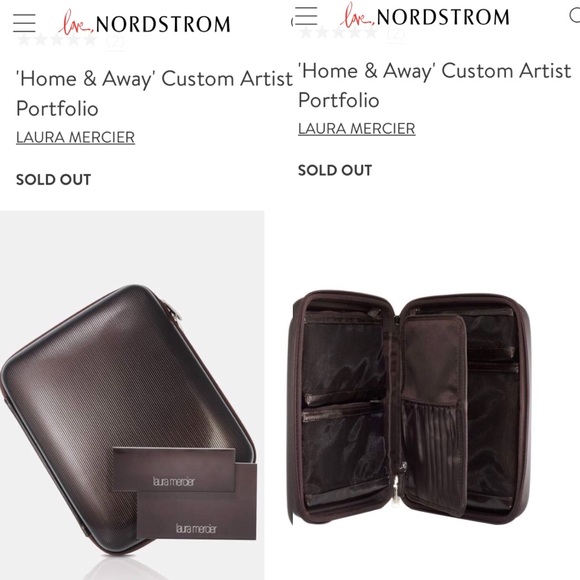This screenshot has height=580, width=580.
Task: Click faded star rating on open-case listing
Action: [338, 33]
